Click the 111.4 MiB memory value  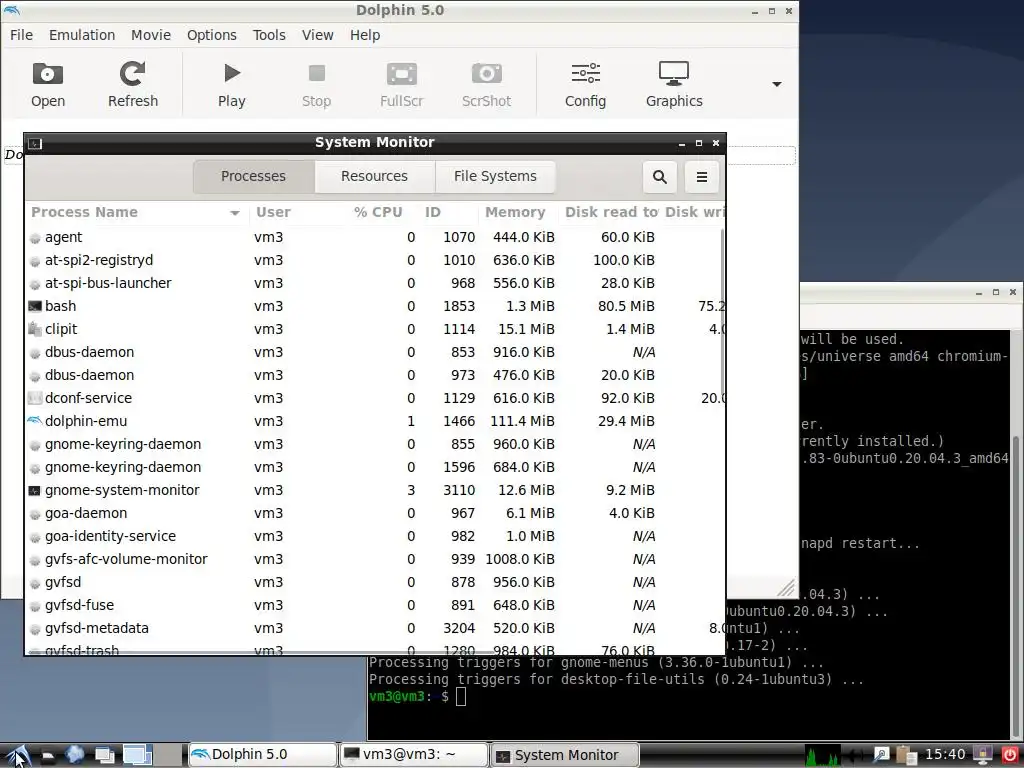tap(522, 421)
